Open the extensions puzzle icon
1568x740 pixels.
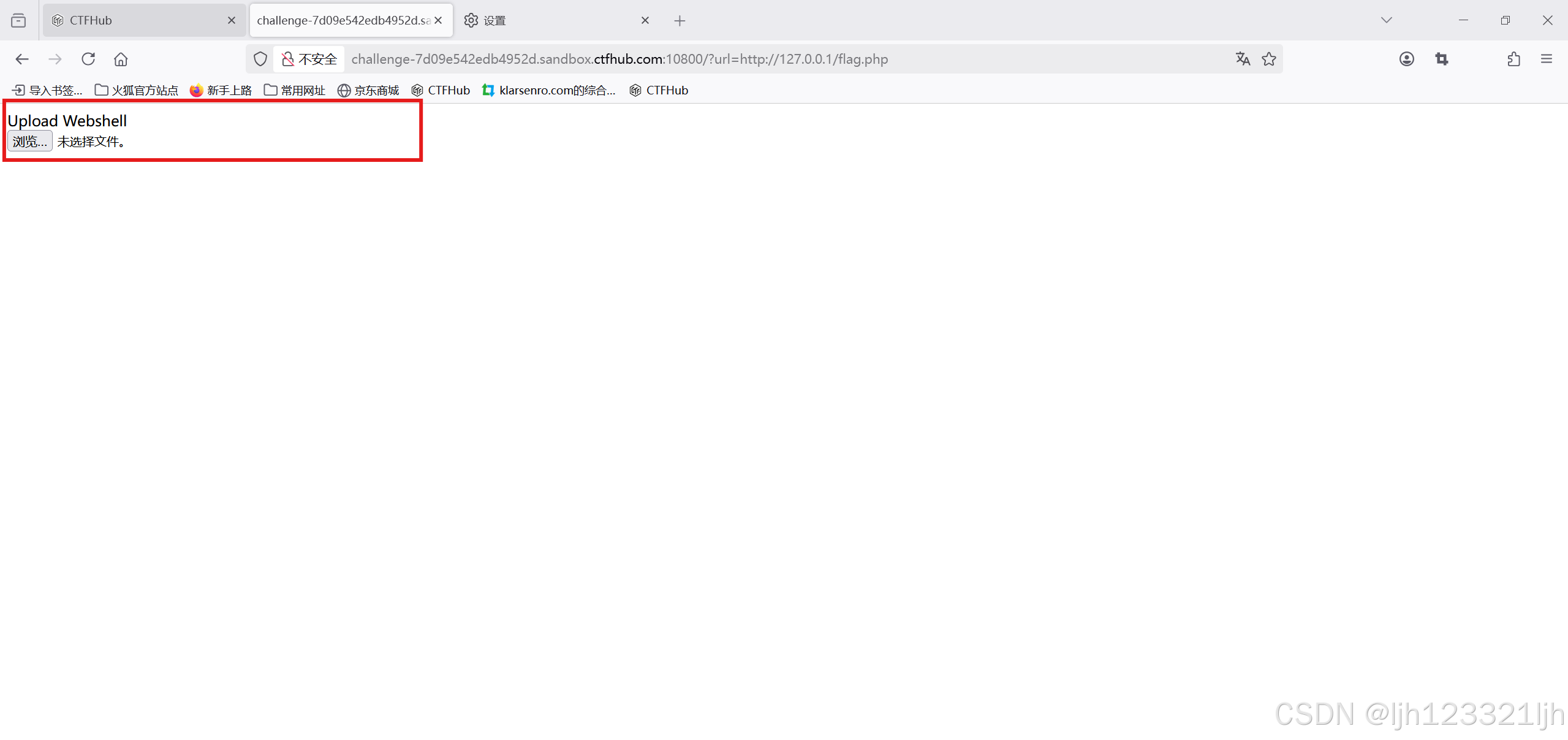(x=1513, y=59)
